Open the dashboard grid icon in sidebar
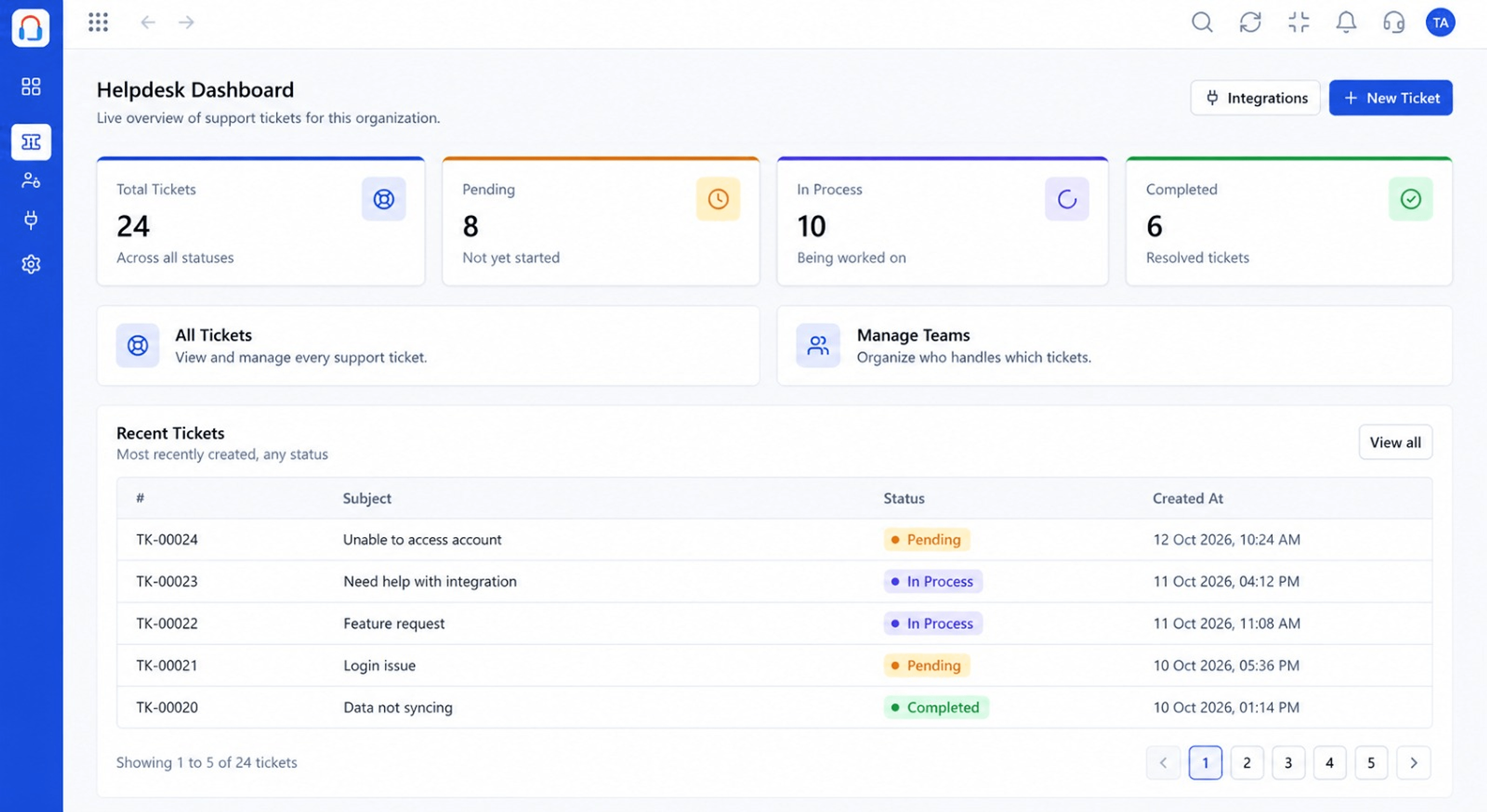Image resolution: width=1487 pixels, height=812 pixels. point(31,86)
